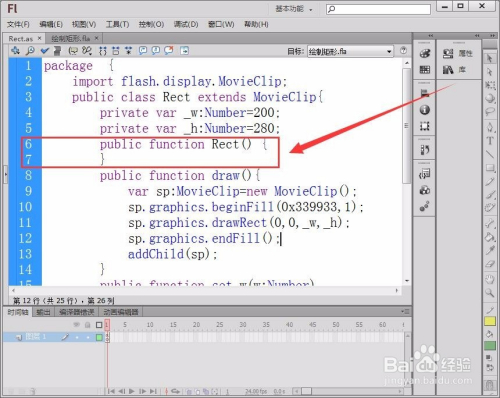Image resolution: width=500 pixels, height=398 pixels.
Task: Click the Check Syntax checkmark icon
Action: [x=44, y=51]
